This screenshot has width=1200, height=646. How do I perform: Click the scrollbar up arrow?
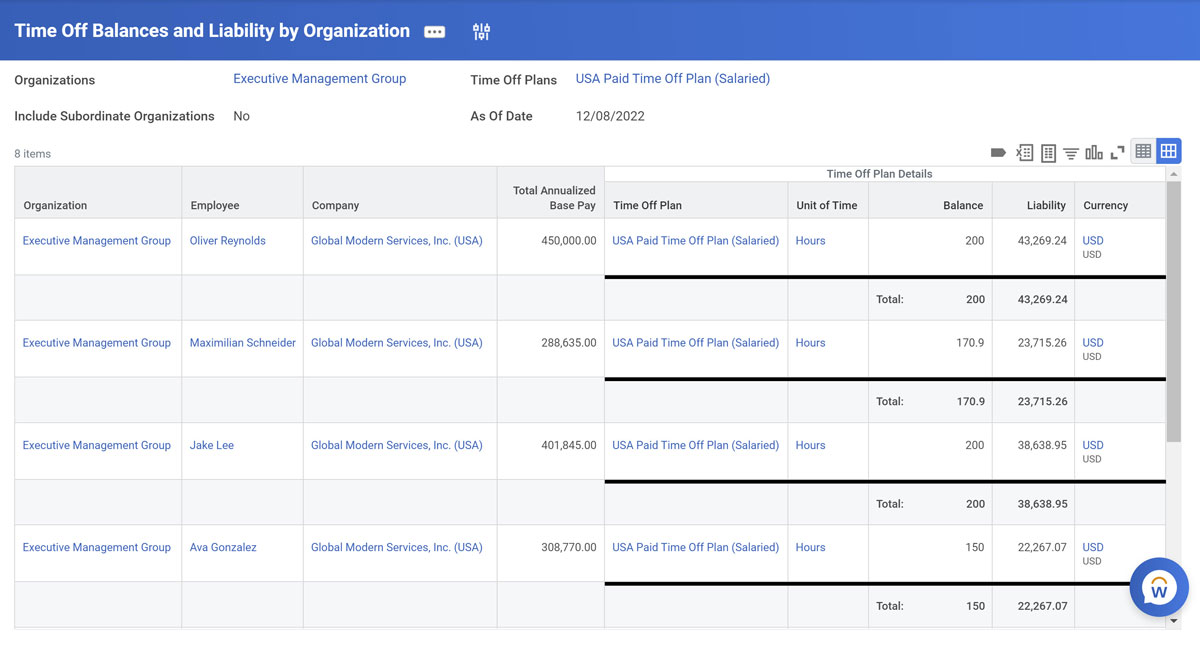coord(1174,174)
